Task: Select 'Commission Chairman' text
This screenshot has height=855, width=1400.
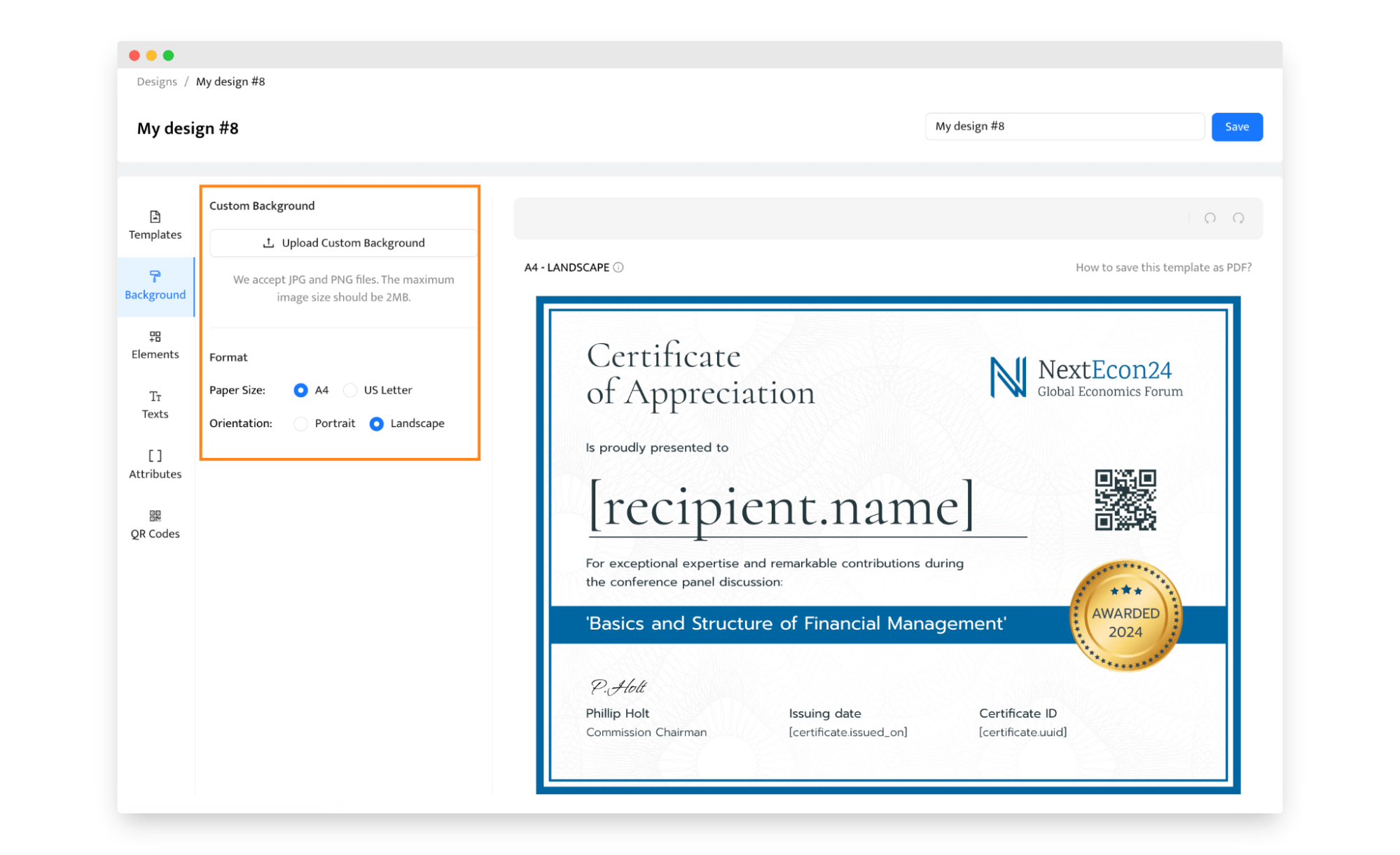Action: pyautogui.click(x=646, y=732)
